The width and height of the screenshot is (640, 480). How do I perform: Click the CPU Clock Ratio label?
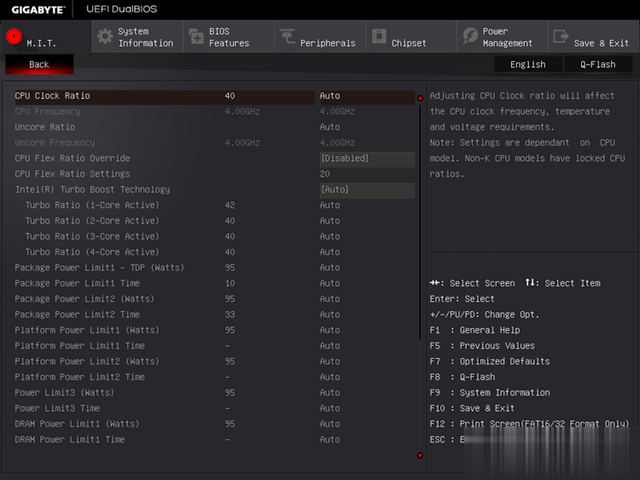click(53, 96)
